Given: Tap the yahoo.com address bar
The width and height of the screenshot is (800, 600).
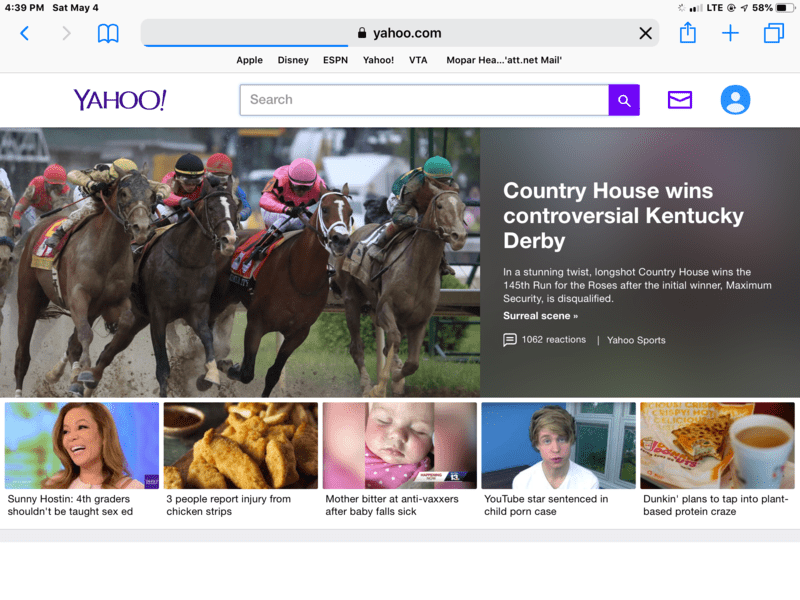Looking at the screenshot, I should [x=399, y=33].
